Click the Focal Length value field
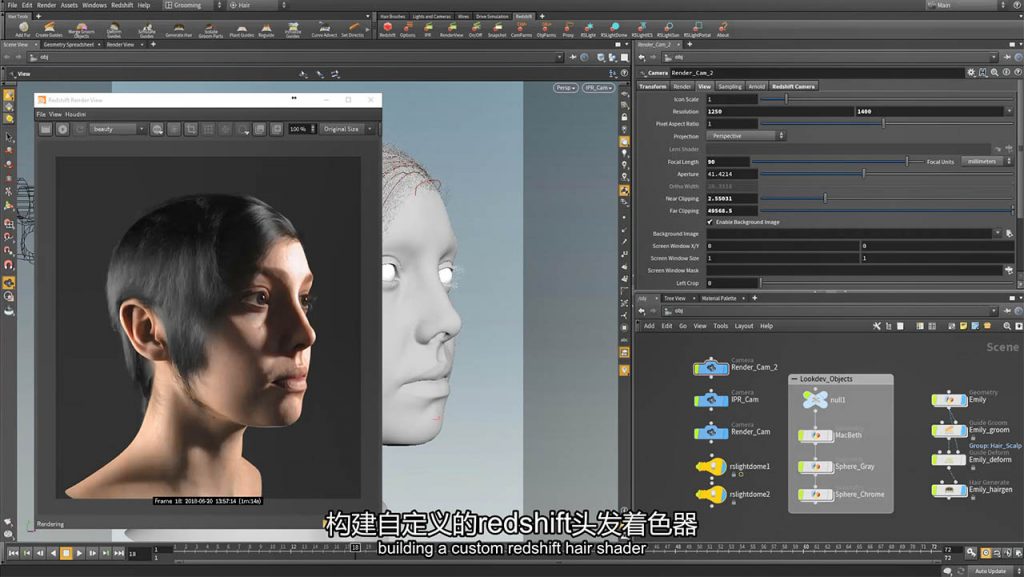 (728, 161)
